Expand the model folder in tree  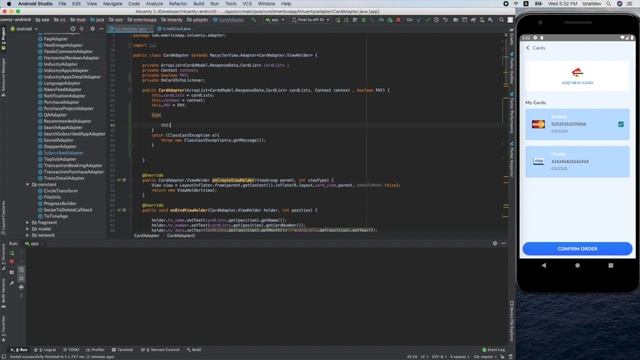click(x=28, y=229)
